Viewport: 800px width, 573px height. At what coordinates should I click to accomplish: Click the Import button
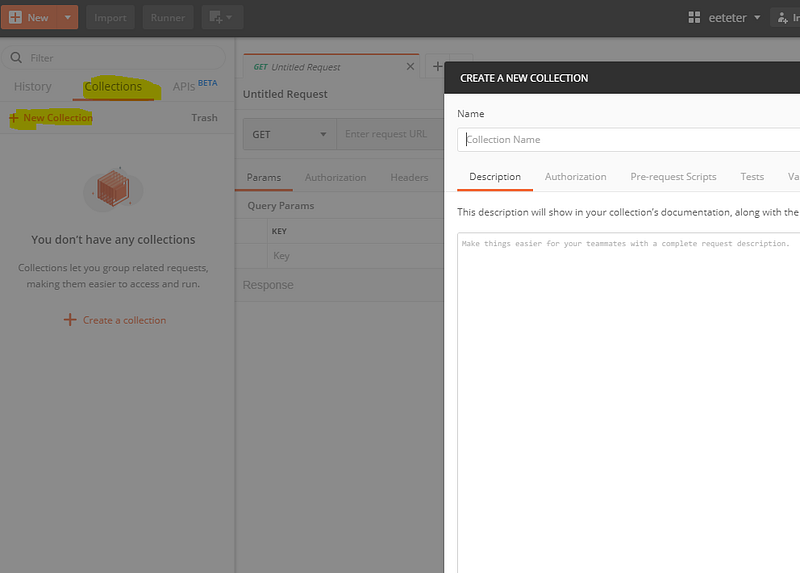click(110, 17)
